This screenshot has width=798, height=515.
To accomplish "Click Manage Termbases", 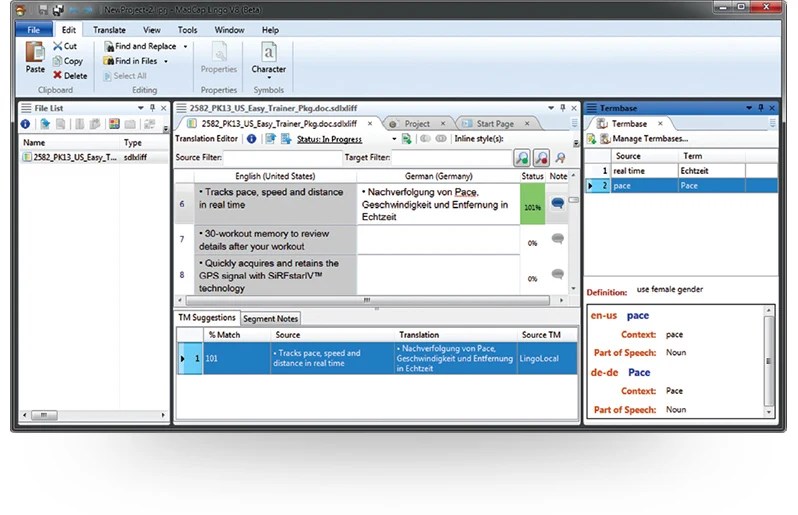I will 650,139.
